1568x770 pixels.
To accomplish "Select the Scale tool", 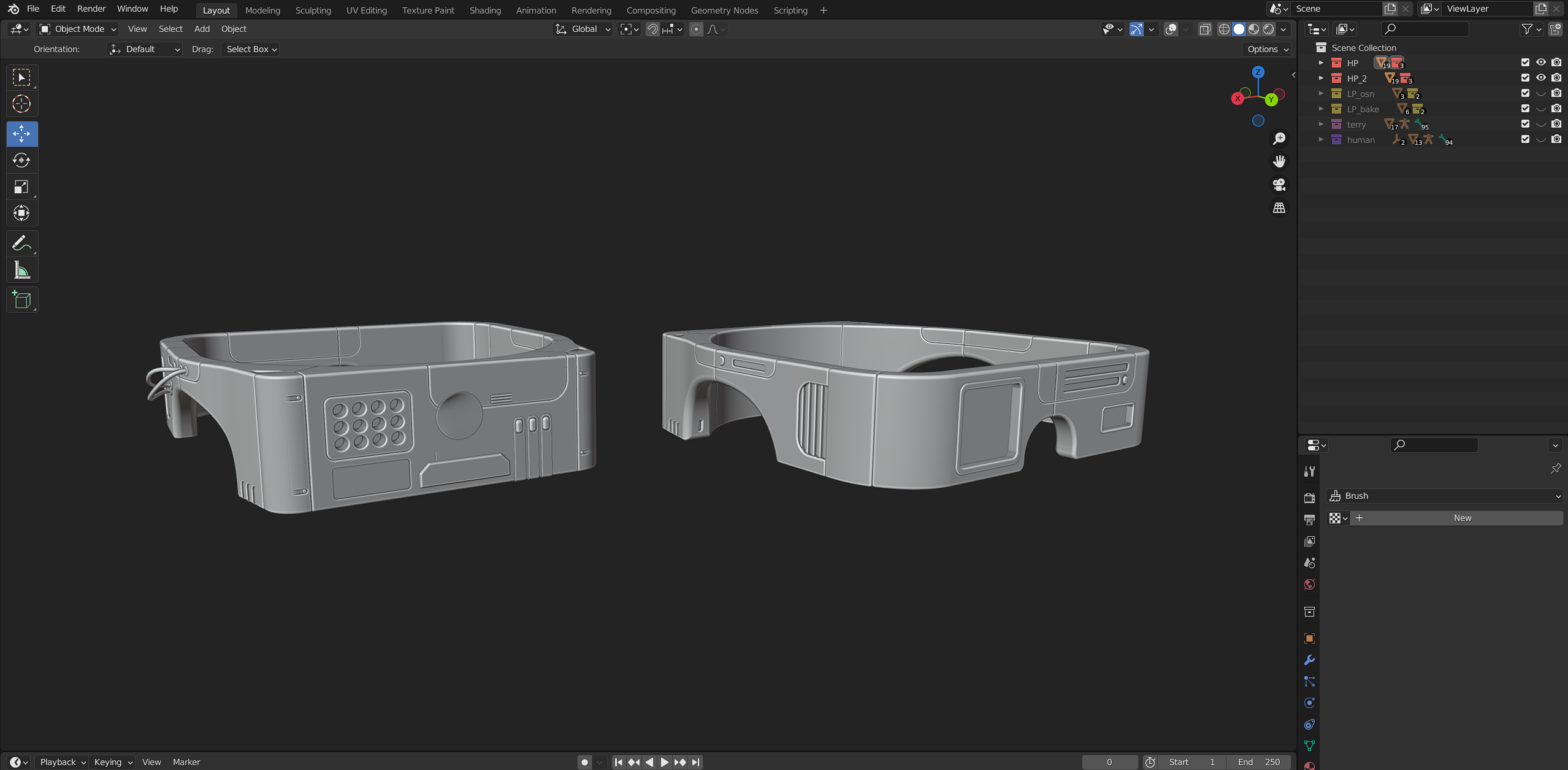I will (x=21, y=187).
